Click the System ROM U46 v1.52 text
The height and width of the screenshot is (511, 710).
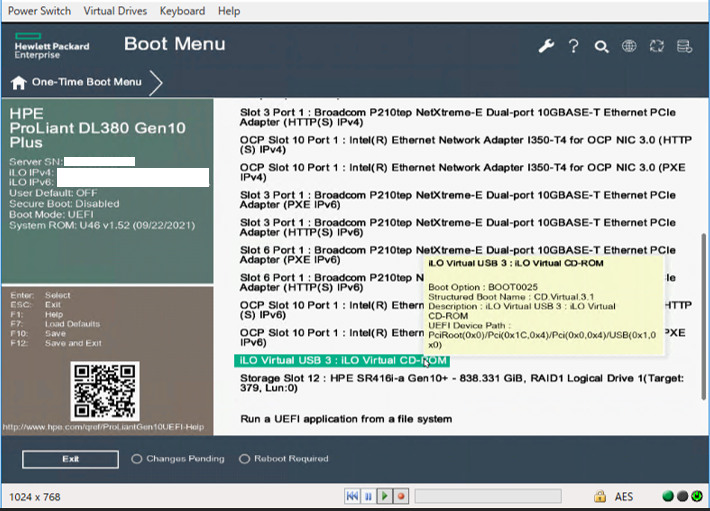(102, 225)
